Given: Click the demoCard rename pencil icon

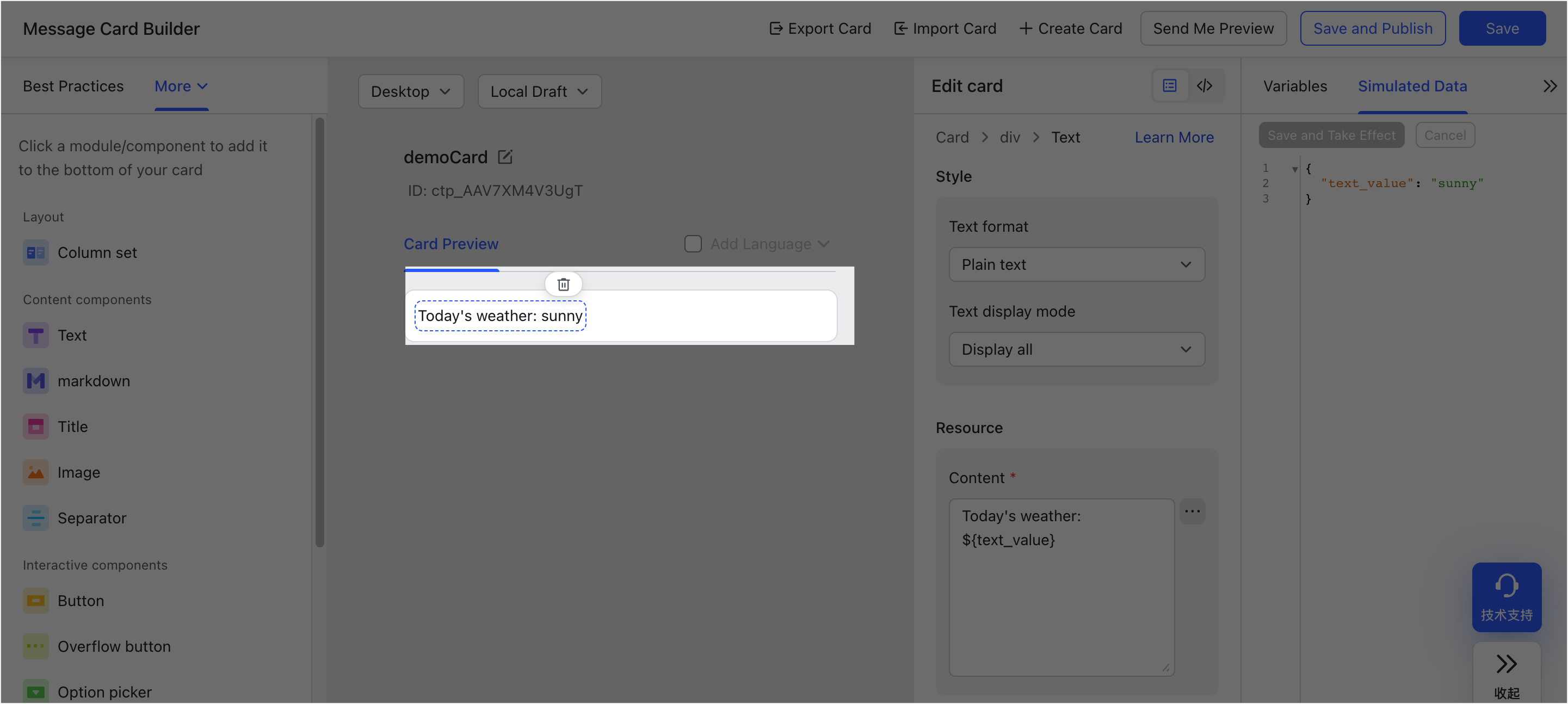Looking at the screenshot, I should point(504,157).
